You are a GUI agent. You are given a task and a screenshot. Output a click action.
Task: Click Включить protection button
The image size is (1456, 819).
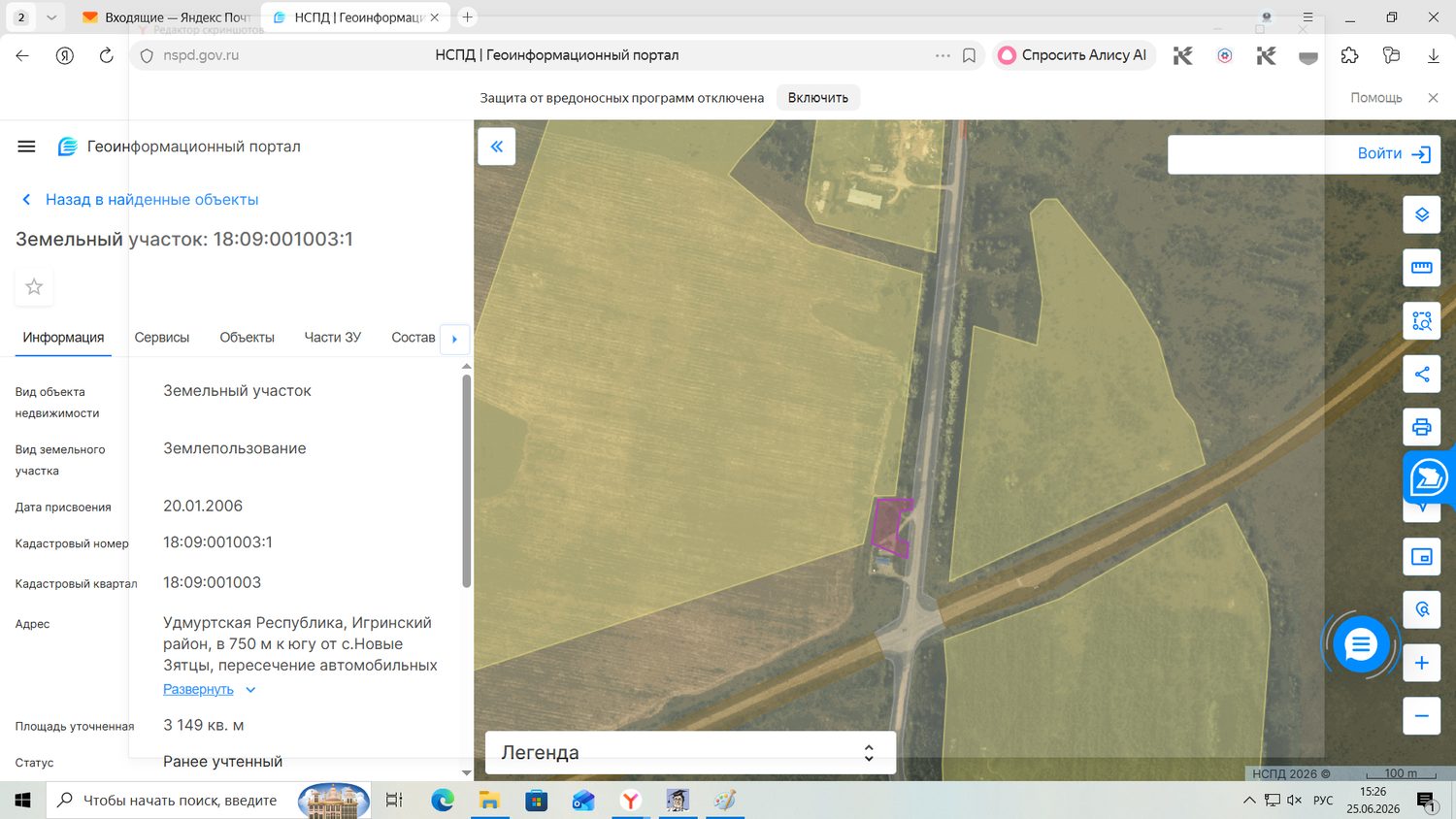point(818,98)
